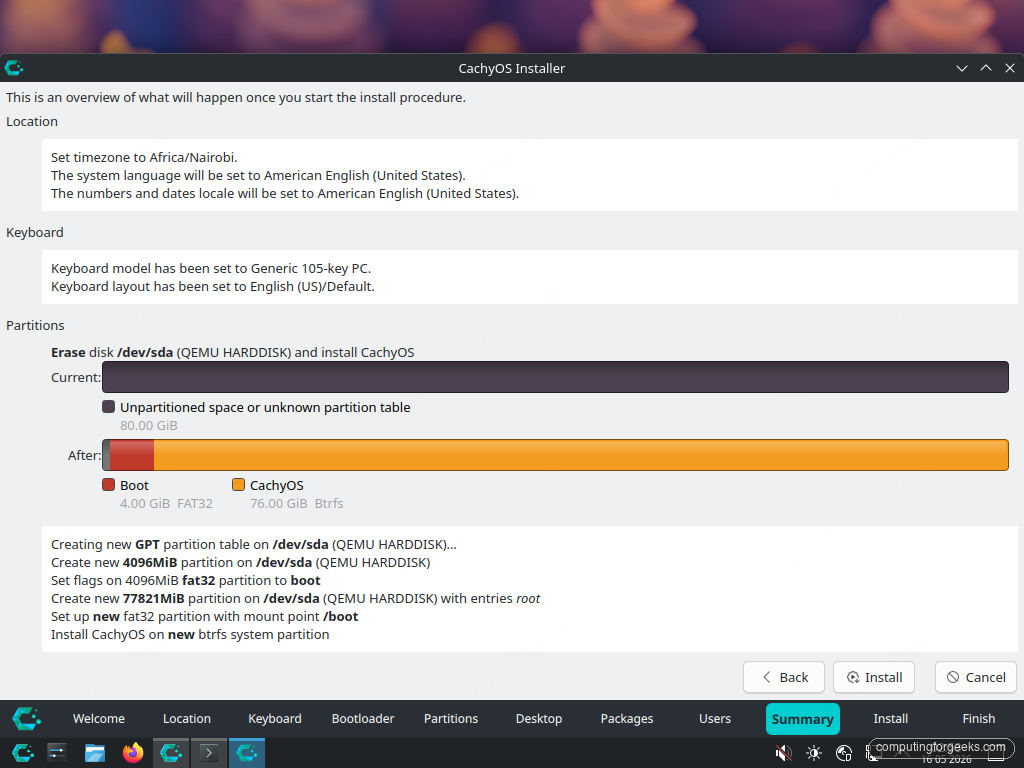The width and height of the screenshot is (1024, 768).
Task: Click the '80.00 GiB' size value
Action: pyautogui.click(x=149, y=426)
